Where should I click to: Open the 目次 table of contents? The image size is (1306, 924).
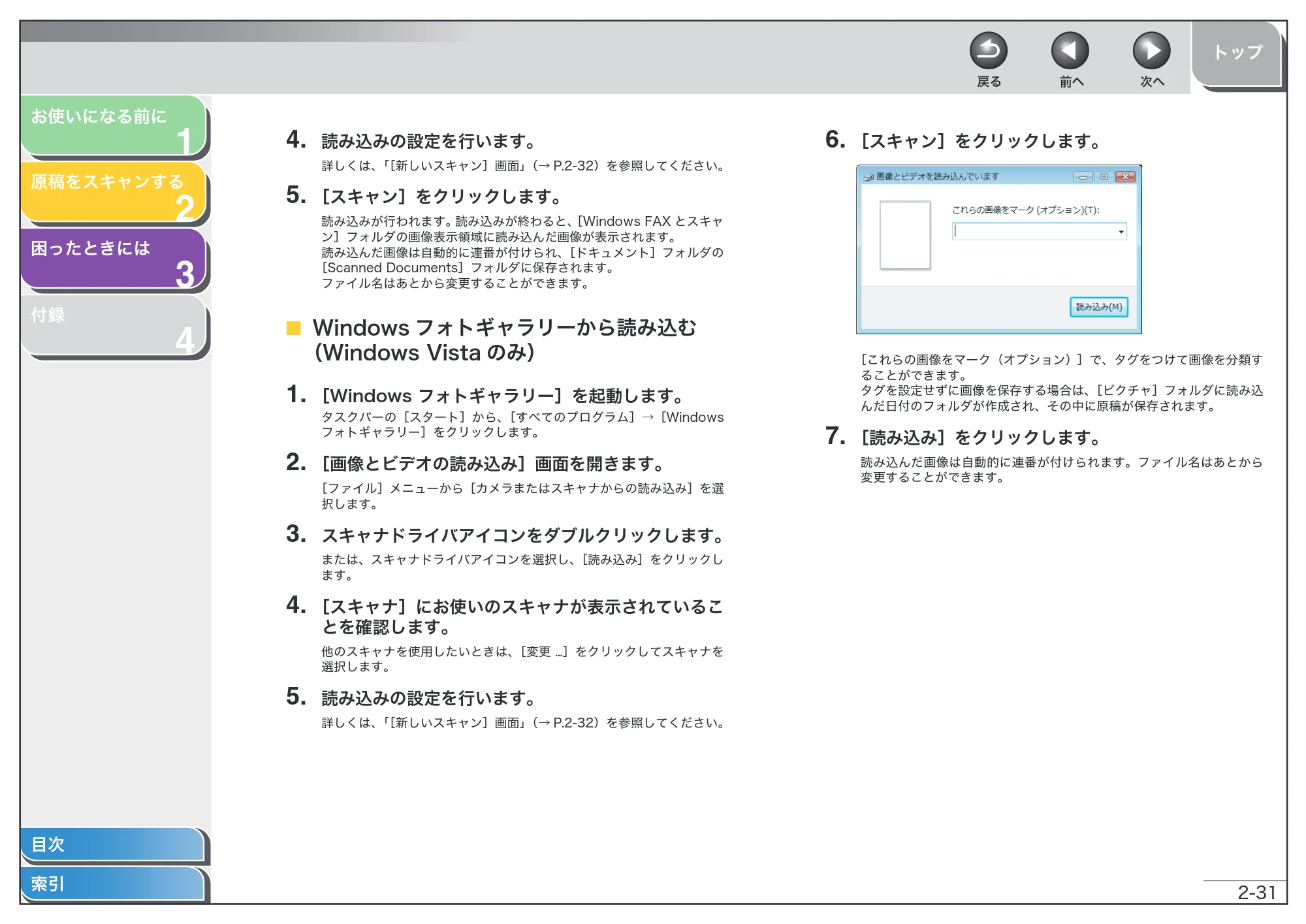tap(112, 844)
